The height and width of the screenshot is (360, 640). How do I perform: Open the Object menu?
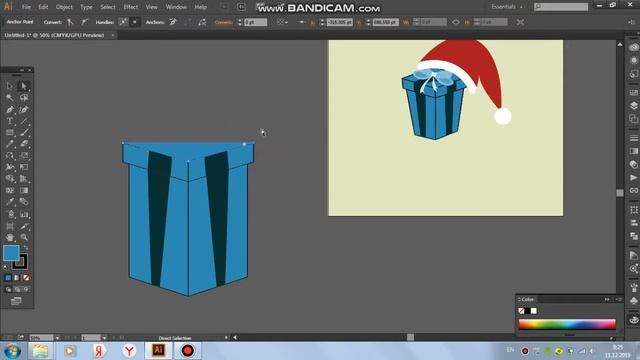click(64, 7)
